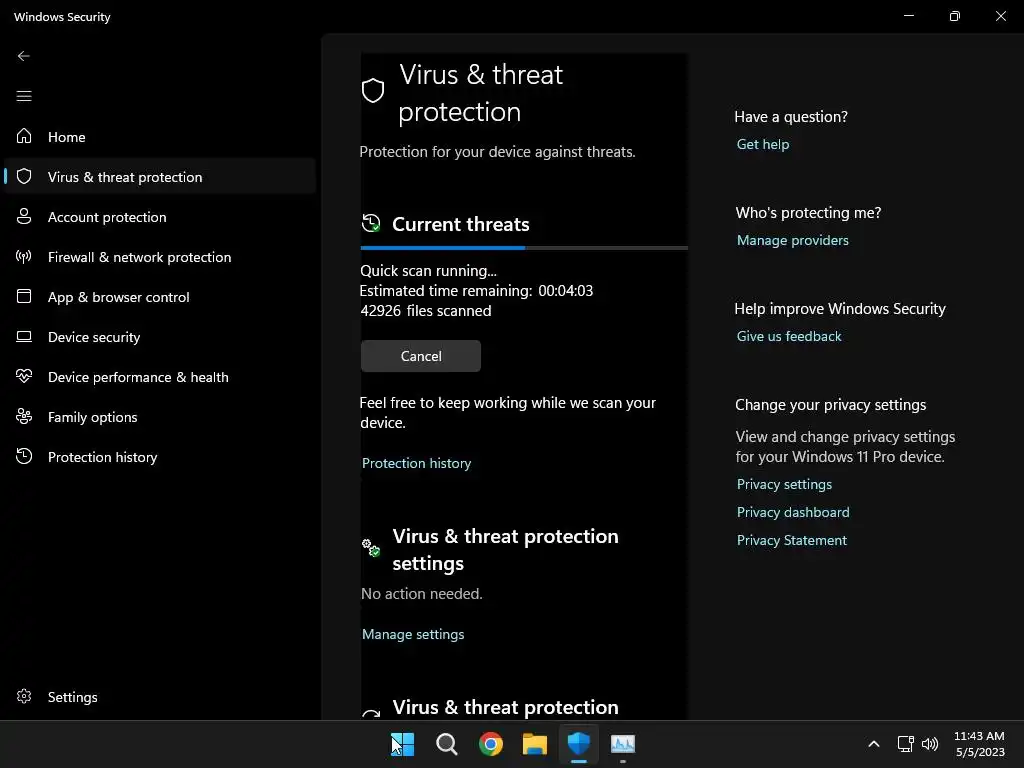Viewport: 1024px width, 768px height.
Task: Click the 42926 files scanned text
Action: pyautogui.click(x=426, y=310)
